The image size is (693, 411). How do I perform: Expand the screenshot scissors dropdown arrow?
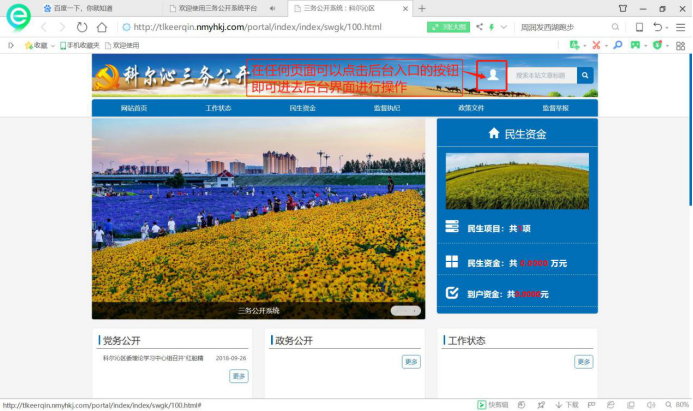point(606,46)
